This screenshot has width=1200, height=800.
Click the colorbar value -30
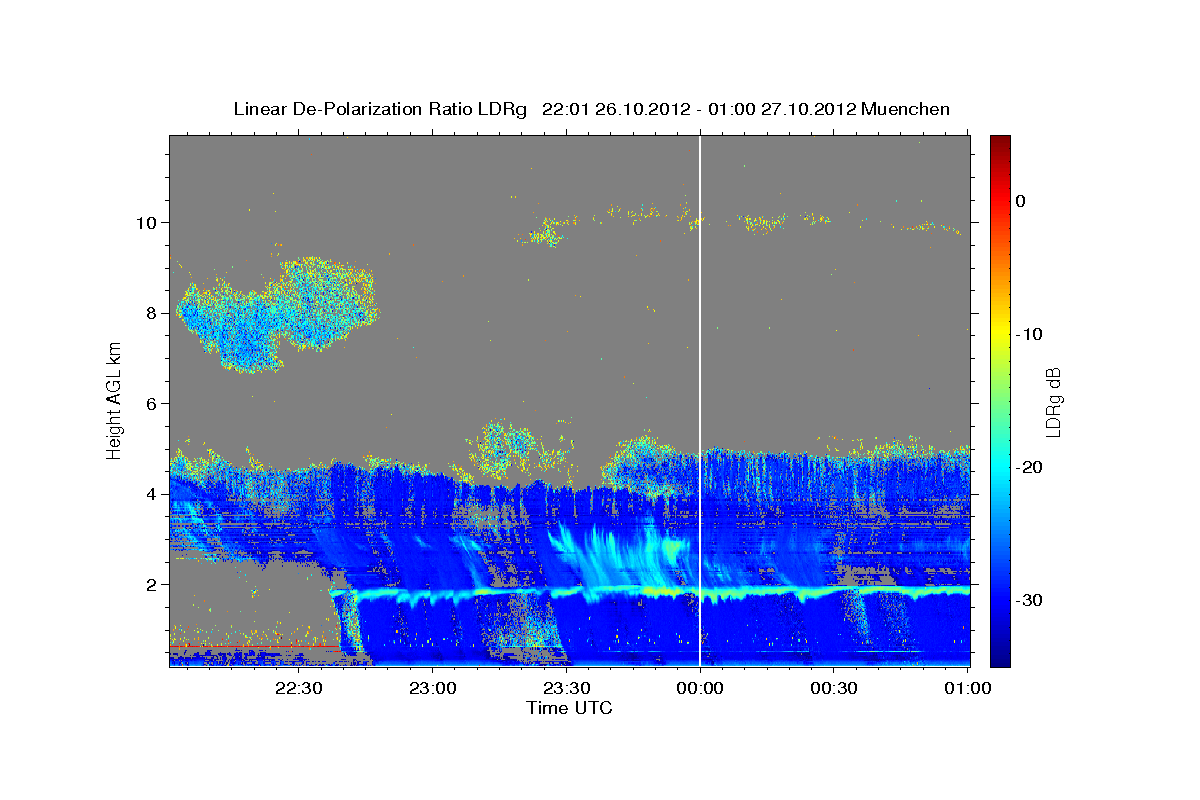pos(1029,600)
